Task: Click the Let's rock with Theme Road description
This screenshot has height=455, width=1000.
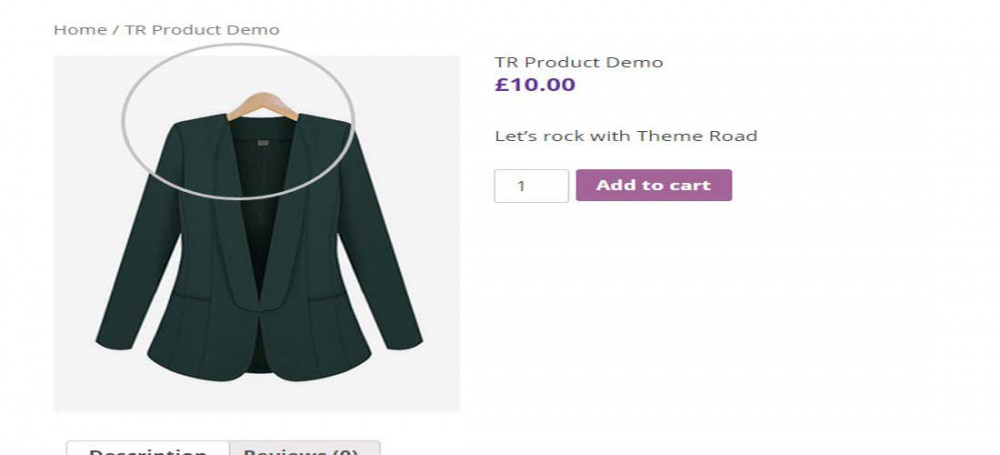Action: coord(626,136)
